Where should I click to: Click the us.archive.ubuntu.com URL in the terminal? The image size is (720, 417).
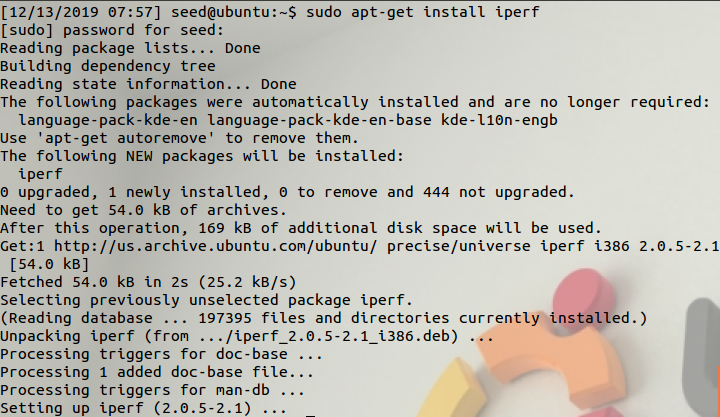coord(215,246)
